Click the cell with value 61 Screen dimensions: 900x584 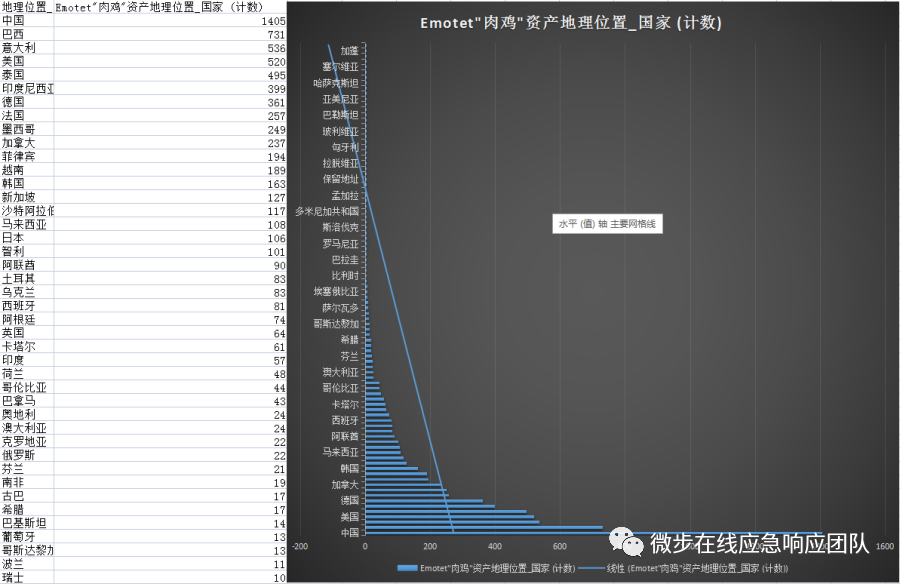click(x=170, y=347)
